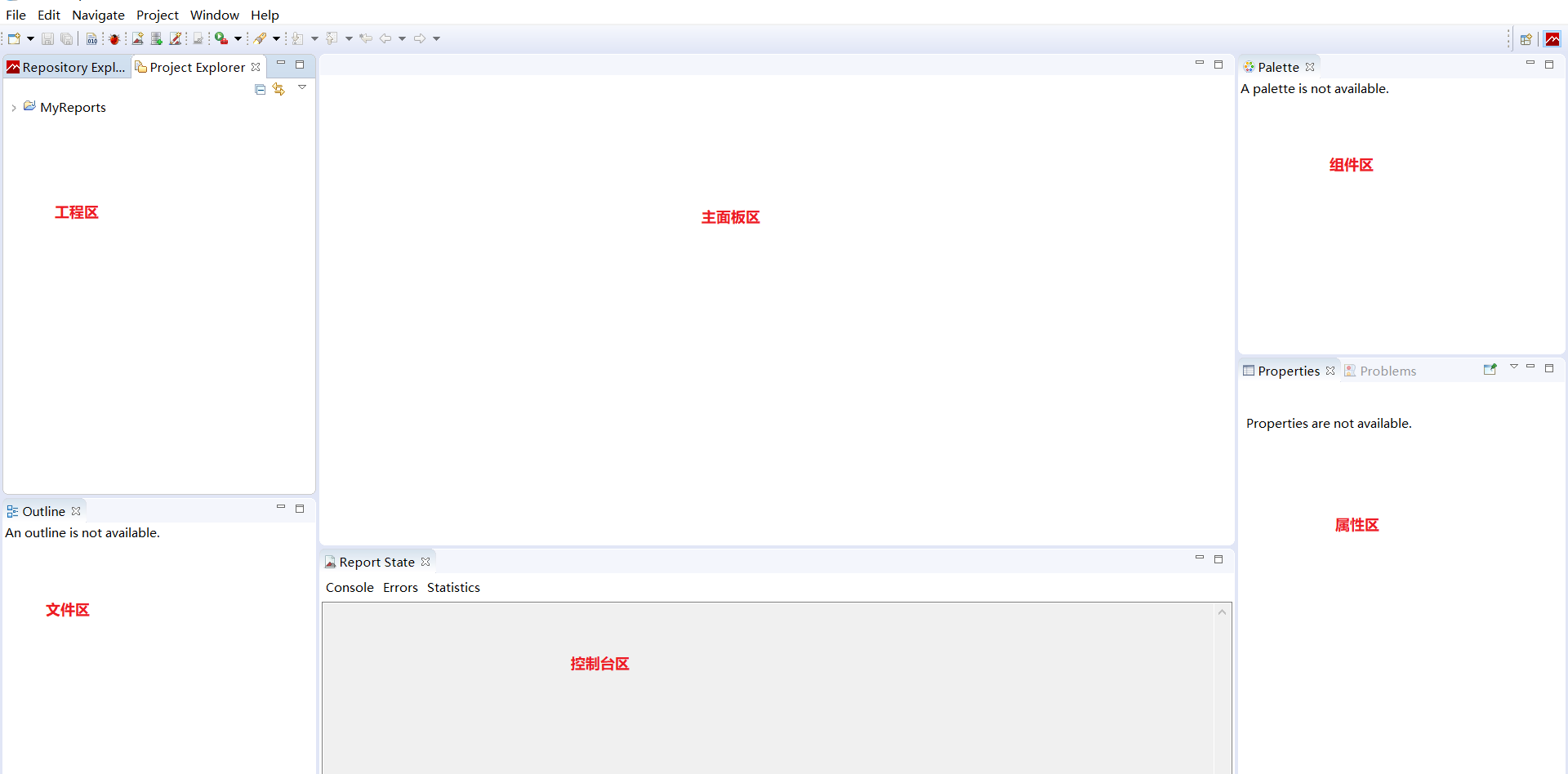Viewport: 1568px width, 774px height.
Task: Open the Search dropdown arrow
Action: 276,38
